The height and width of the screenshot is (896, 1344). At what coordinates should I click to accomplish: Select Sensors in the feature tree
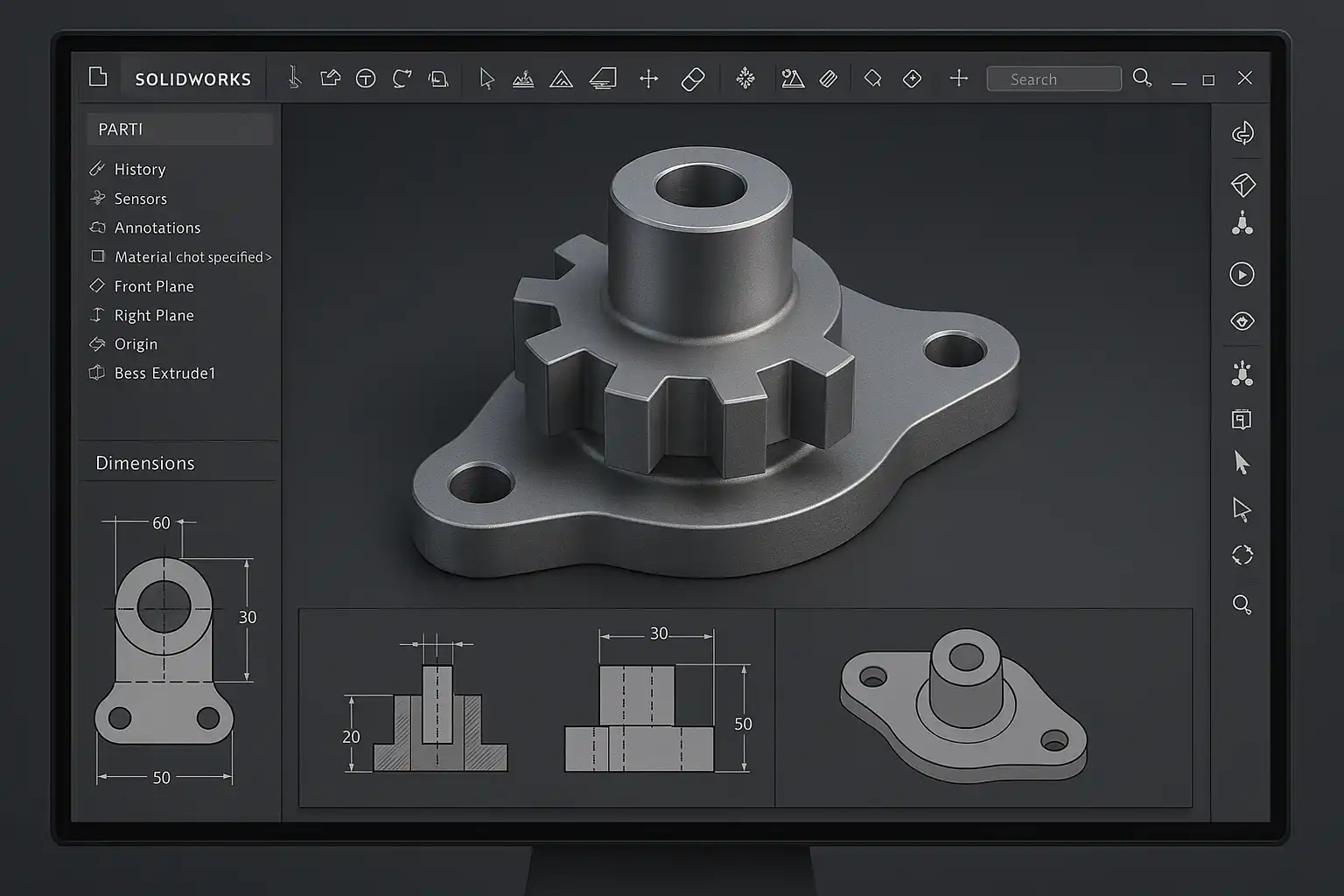141,199
